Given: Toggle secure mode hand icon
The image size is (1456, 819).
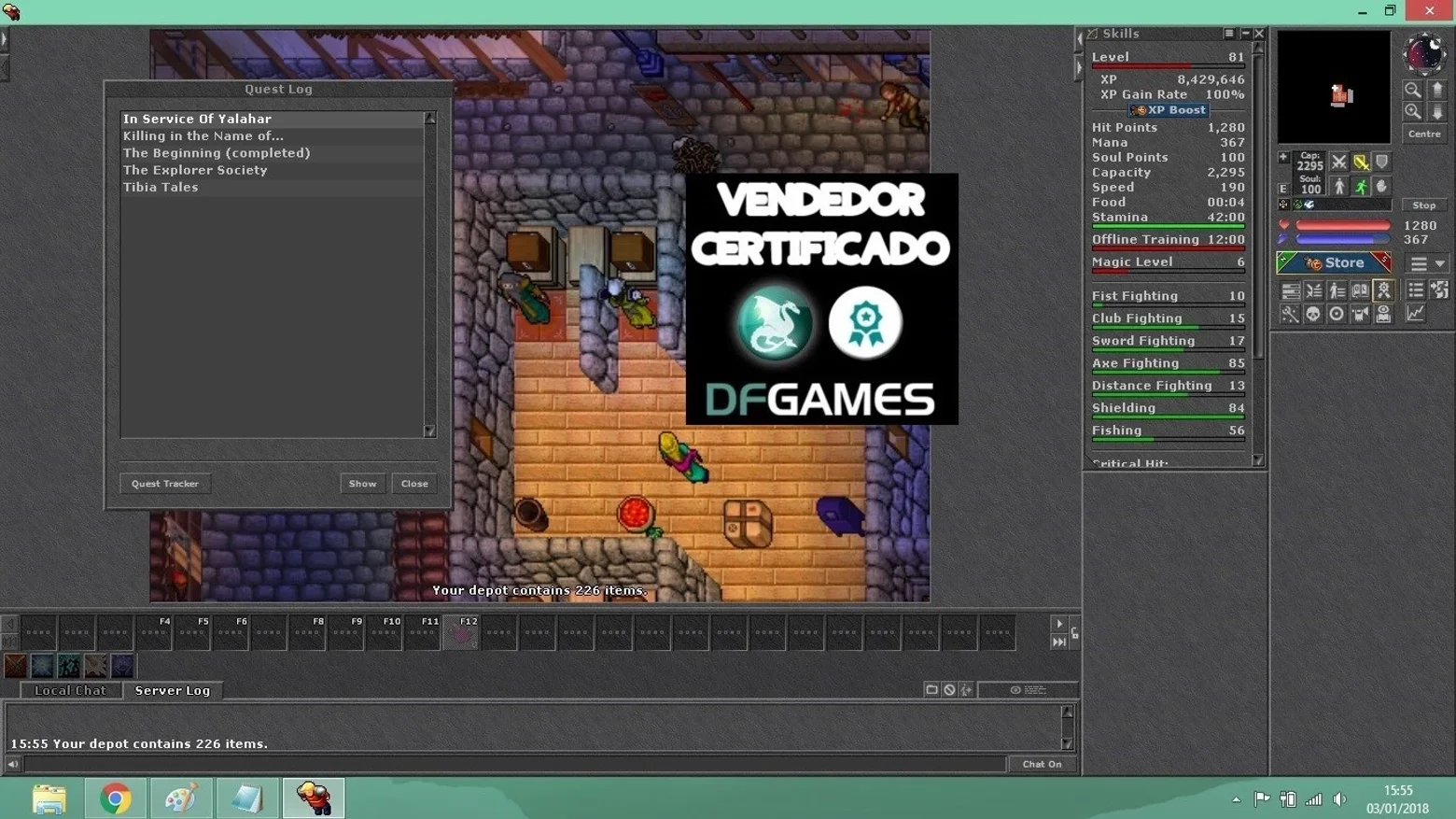Looking at the screenshot, I should 1382,187.
